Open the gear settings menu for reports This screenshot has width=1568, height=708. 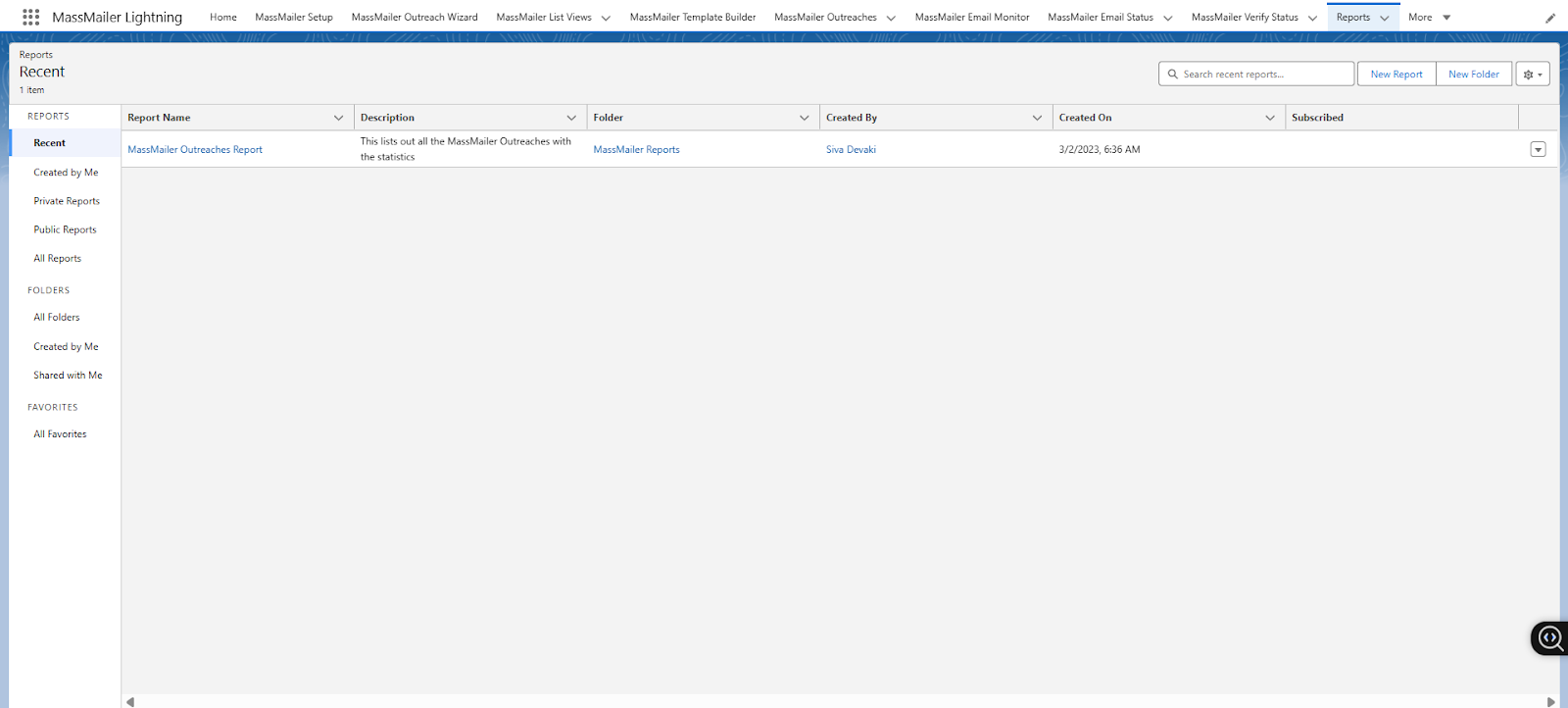1532,75
